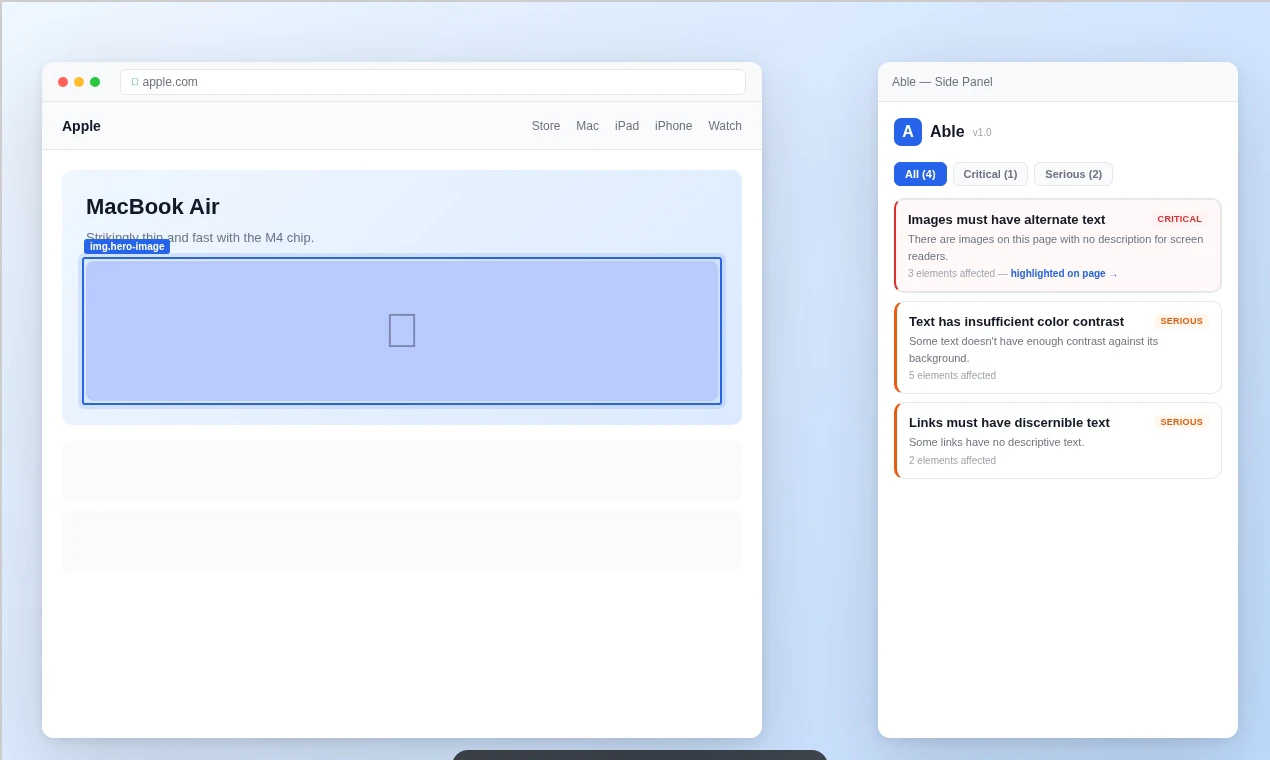Click the apple.com address bar
The image size is (1270, 760).
[433, 82]
